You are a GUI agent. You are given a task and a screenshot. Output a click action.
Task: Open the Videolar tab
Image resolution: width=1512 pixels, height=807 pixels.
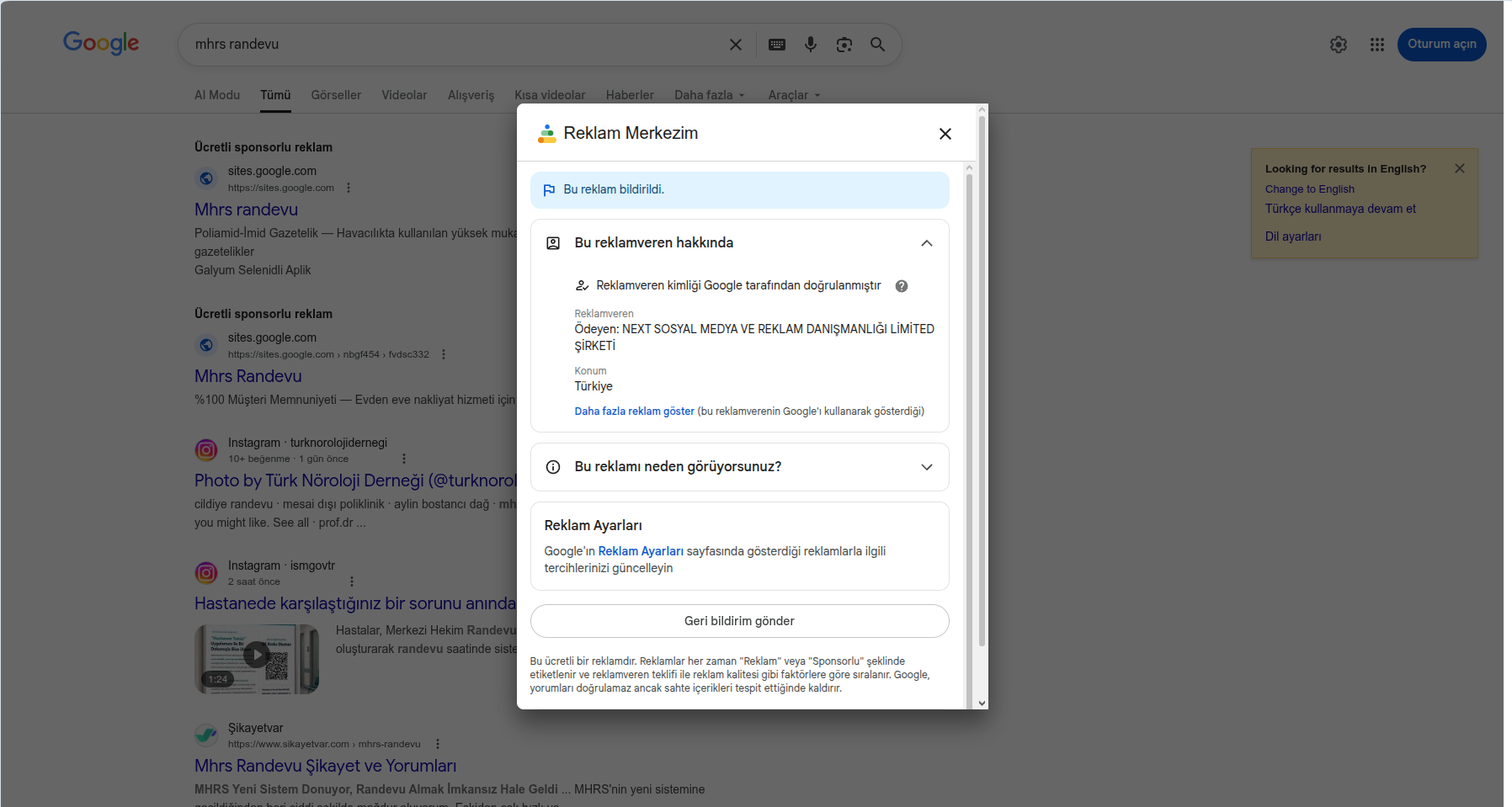coord(404,95)
